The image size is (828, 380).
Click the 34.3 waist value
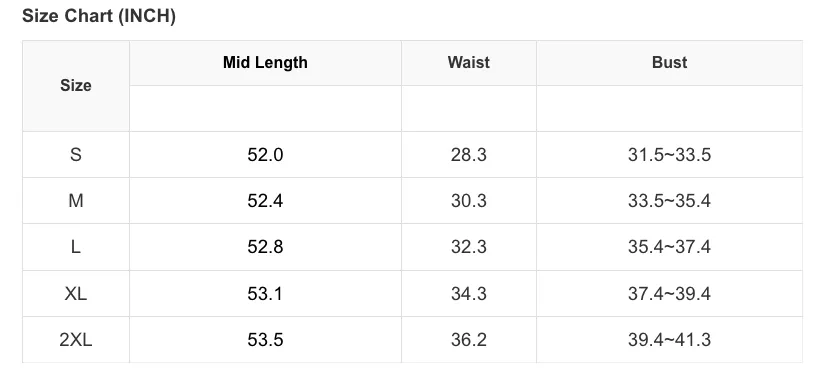[468, 293]
